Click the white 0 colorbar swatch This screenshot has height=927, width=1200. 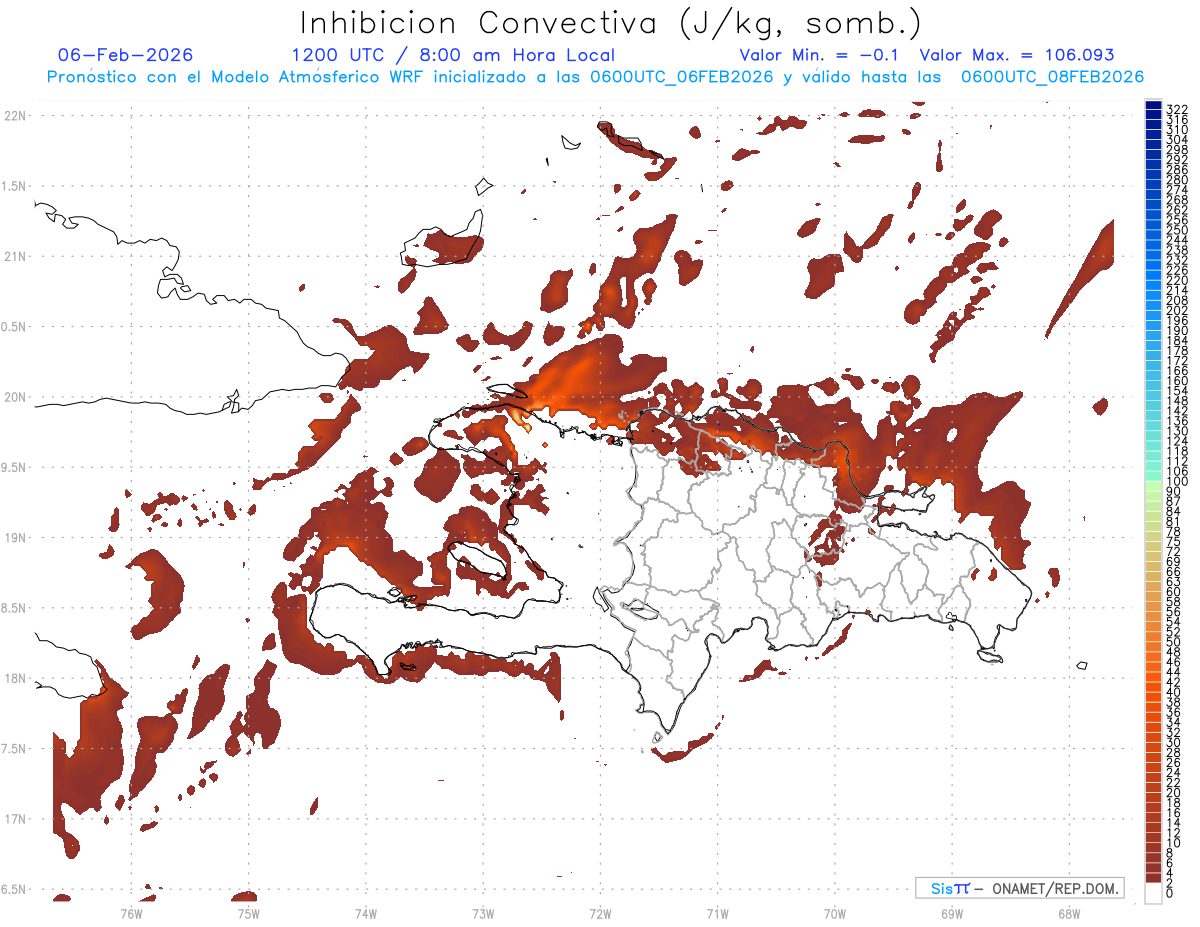(1153, 894)
